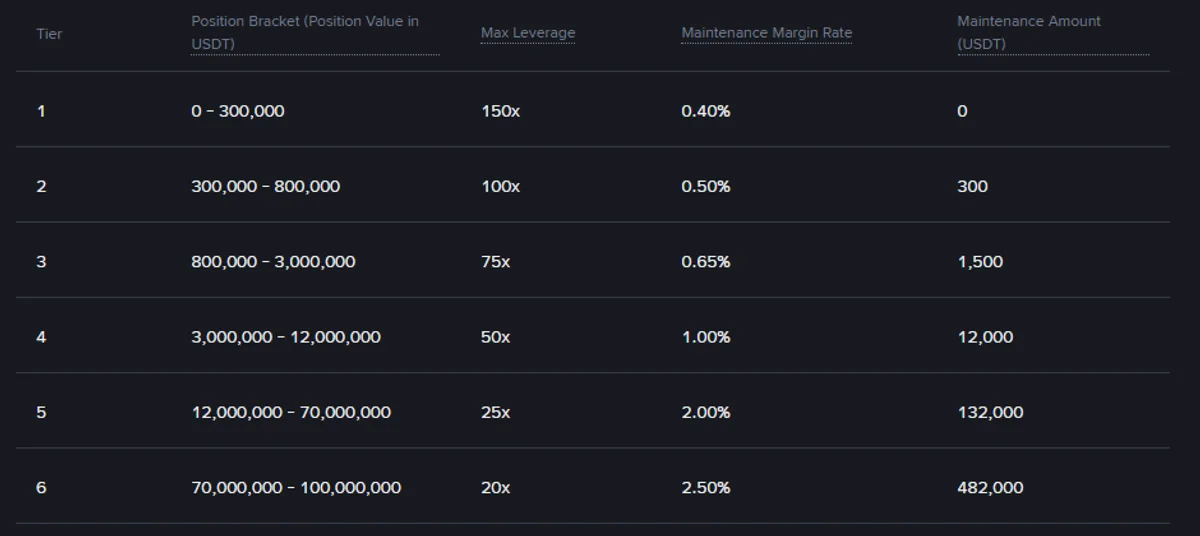This screenshot has height=536, width=1200.
Task: Click the 12,000 maintenance amount cell
Action: 985,337
